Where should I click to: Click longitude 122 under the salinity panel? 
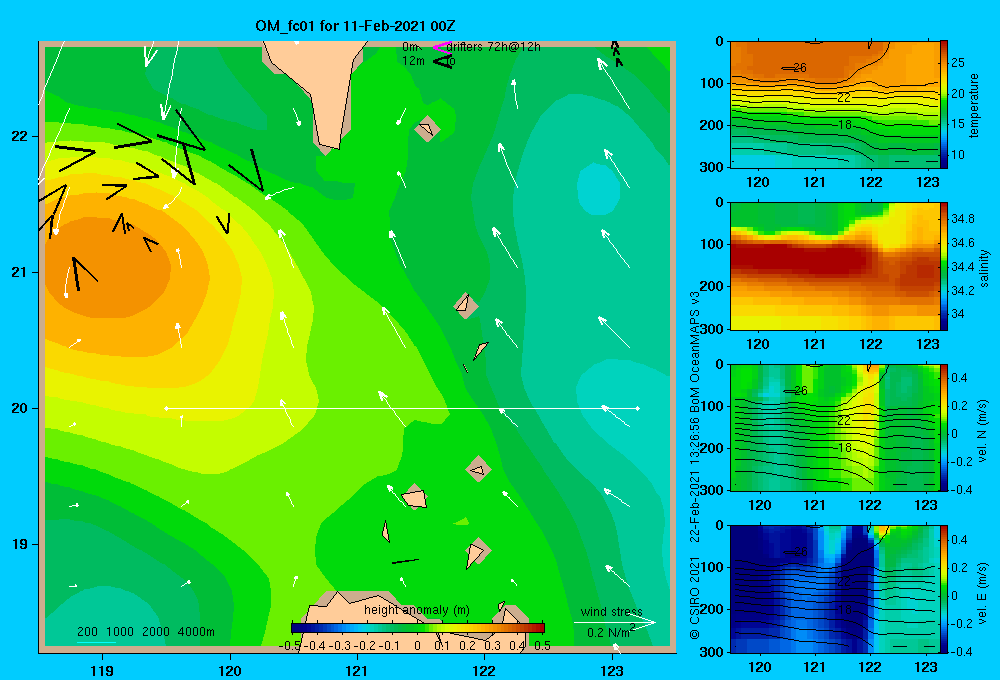tap(871, 344)
